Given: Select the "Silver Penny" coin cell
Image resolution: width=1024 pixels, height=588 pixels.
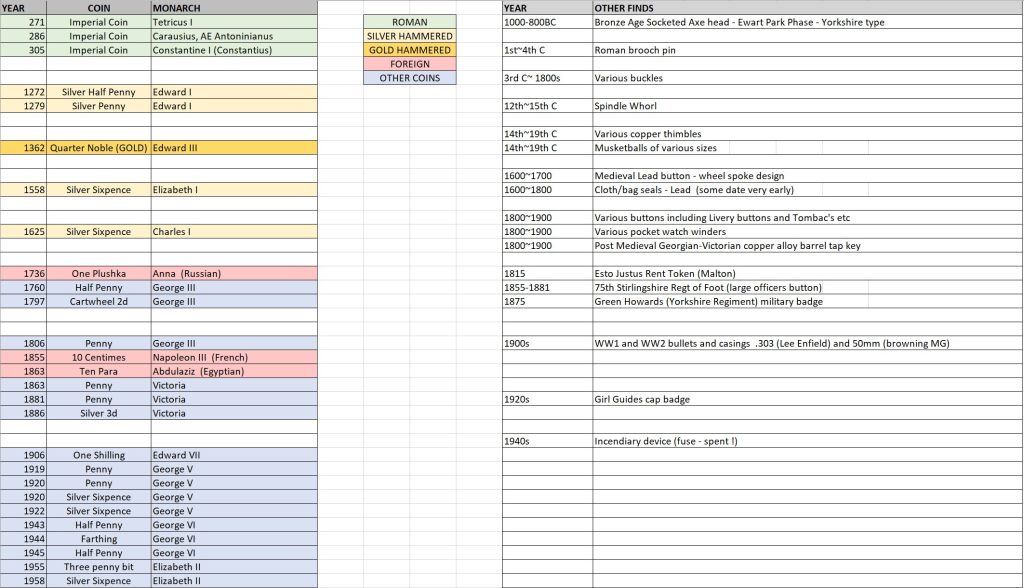Looking at the screenshot, I should coord(99,106).
